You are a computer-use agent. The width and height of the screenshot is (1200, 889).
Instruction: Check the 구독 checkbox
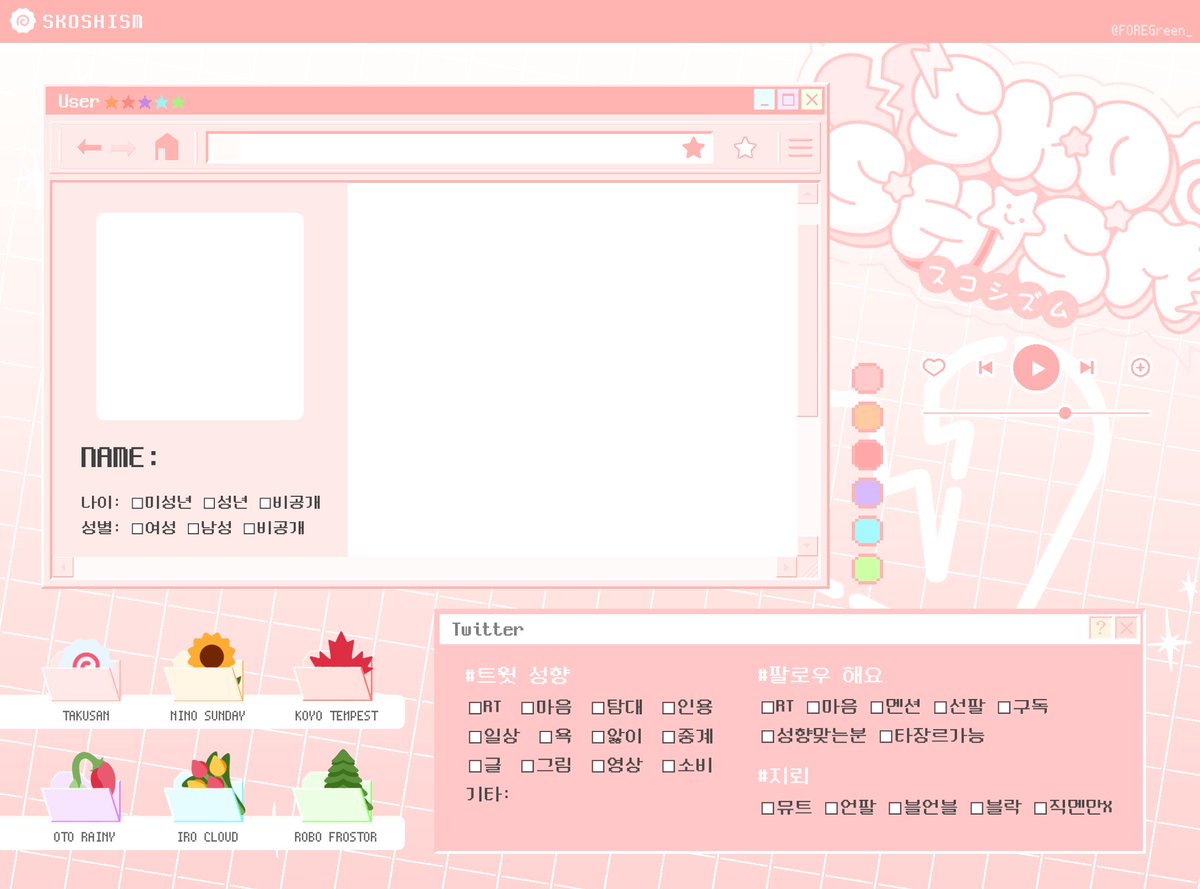[1005, 707]
